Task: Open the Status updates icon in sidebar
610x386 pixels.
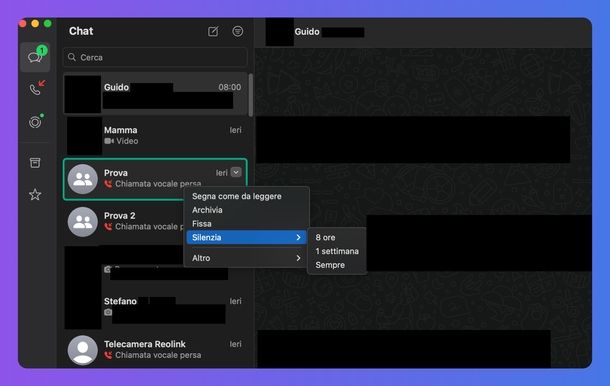Action: [x=35, y=122]
